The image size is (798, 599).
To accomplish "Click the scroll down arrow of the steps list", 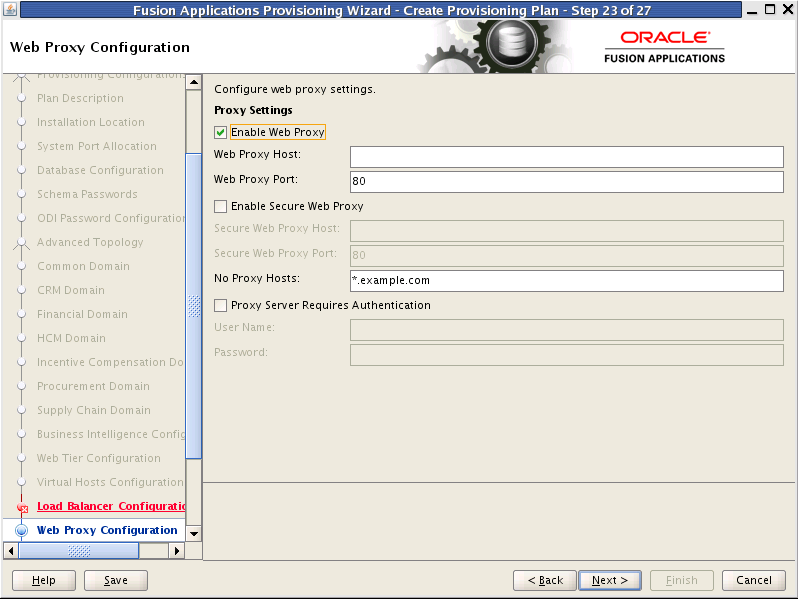I will point(194,534).
